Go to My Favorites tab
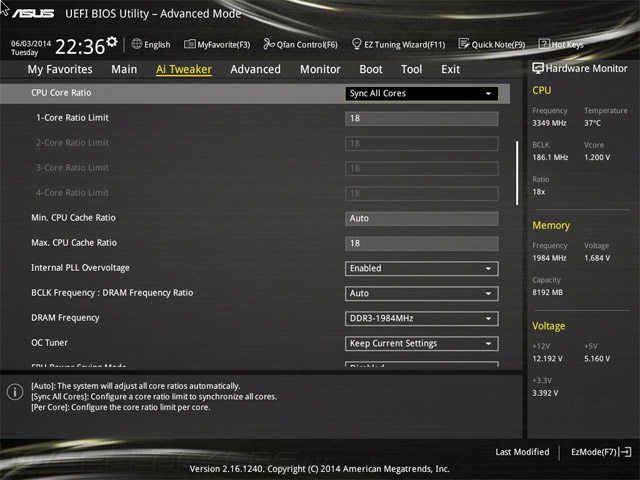Viewport: 640px width, 480px height. click(x=60, y=69)
